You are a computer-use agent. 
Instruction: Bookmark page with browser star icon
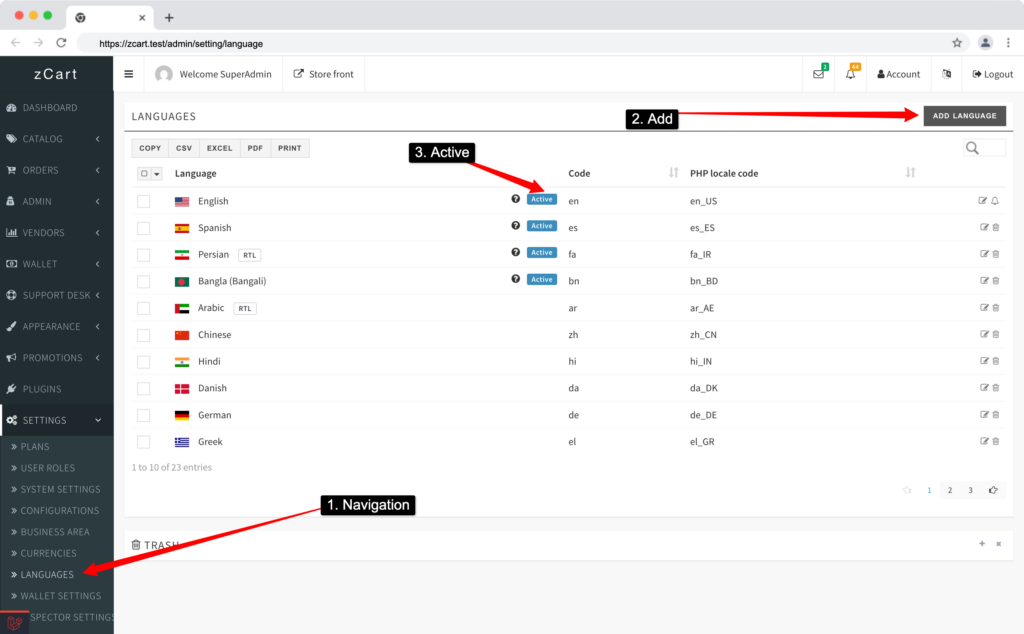[957, 43]
